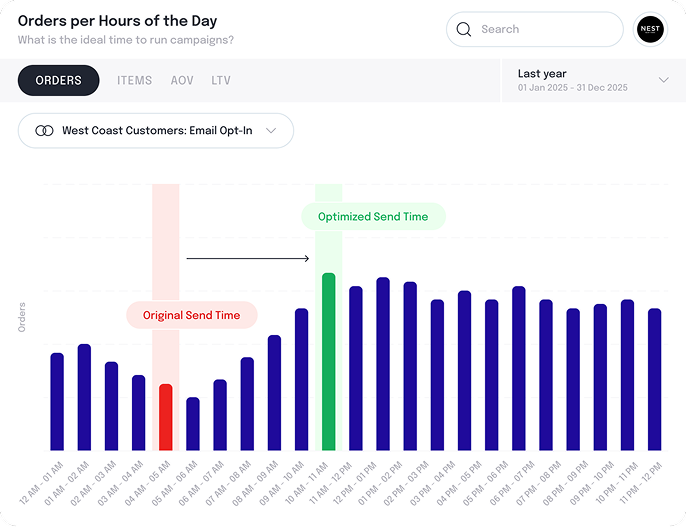Click the 11 PM - 12 PM bar
686x527 pixels.
[x=654, y=379]
